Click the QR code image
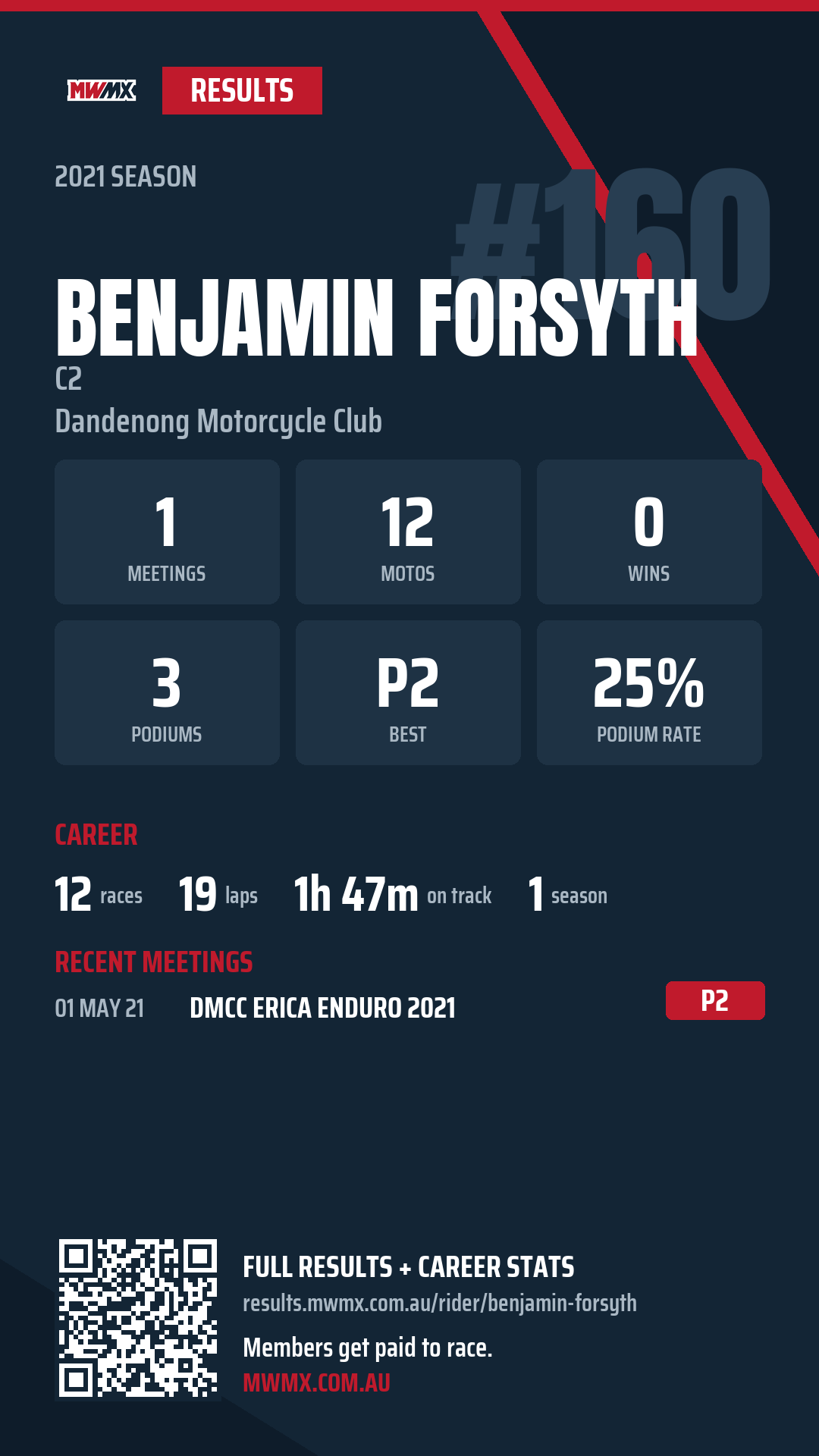The height and width of the screenshot is (1456, 819). click(138, 1318)
